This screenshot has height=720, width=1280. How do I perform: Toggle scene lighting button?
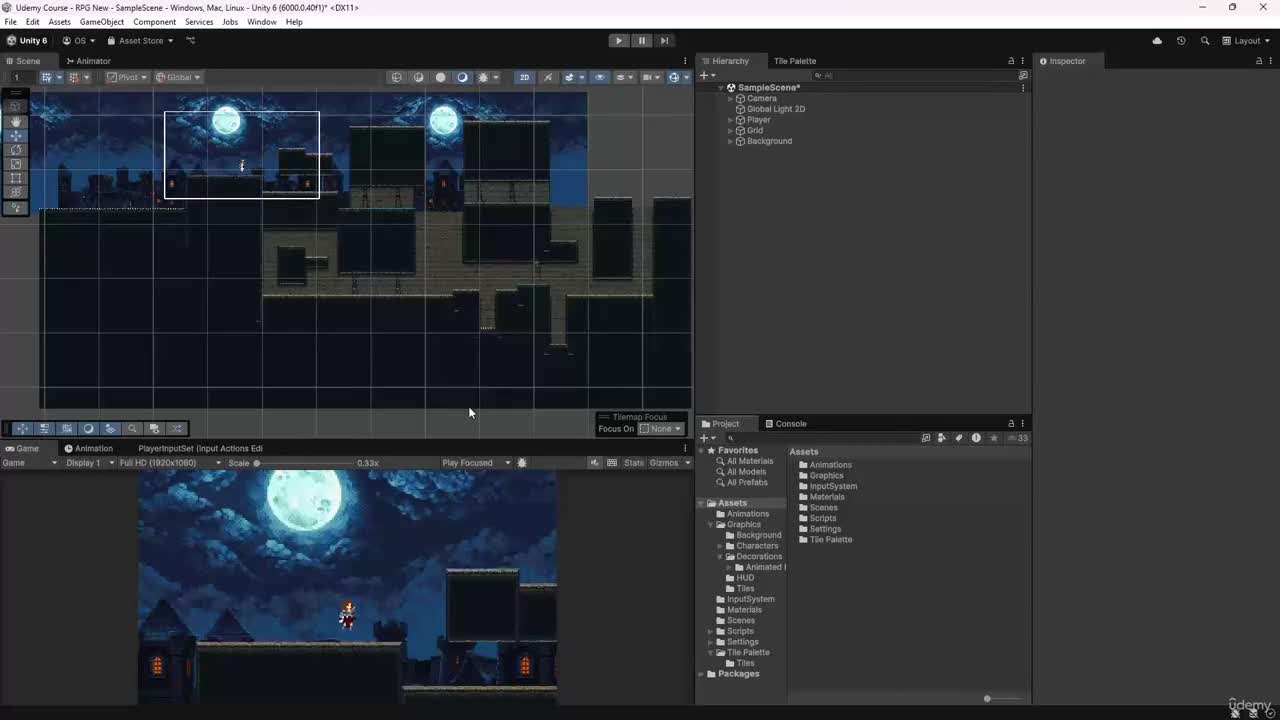click(x=548, y=77)
